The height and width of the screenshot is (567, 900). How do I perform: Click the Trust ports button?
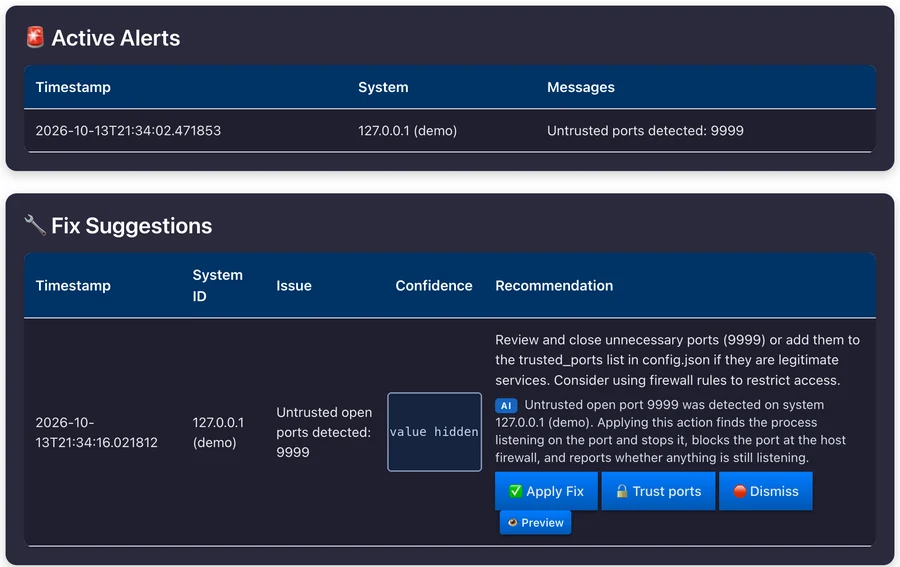click(x=658, y=491)
